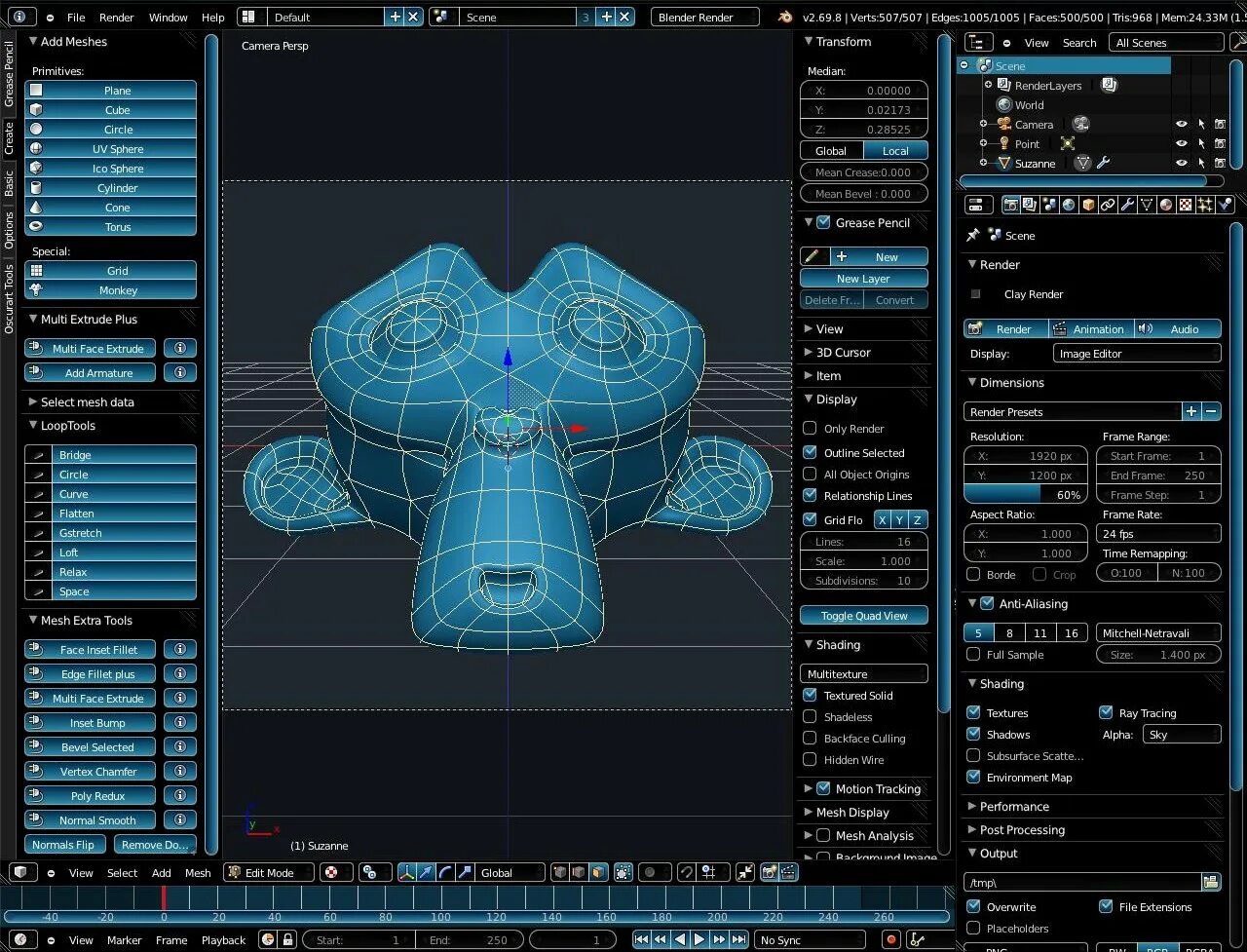The image size is (1247, 952).
Task: Open the Render properties tab (camera icon)
Action: tap(1011, 205)
